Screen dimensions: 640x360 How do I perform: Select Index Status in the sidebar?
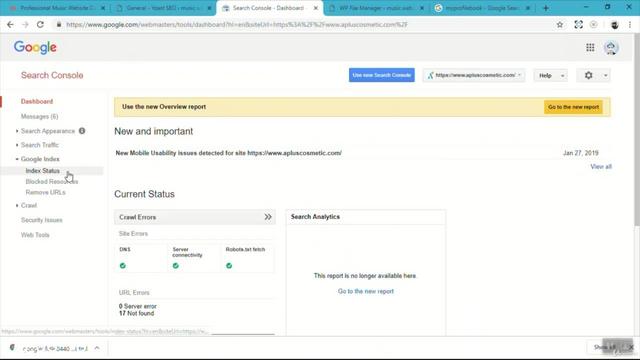pyautogui.click(x=42, y=171)
